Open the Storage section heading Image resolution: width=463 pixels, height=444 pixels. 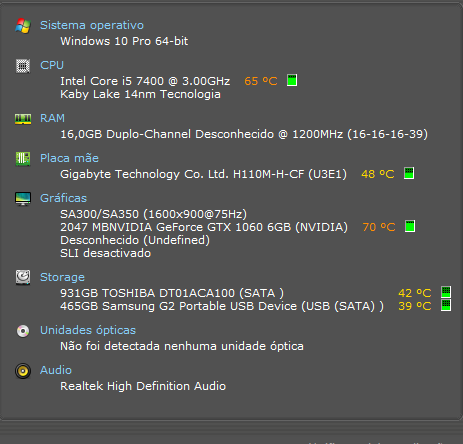tap(62, 277)
